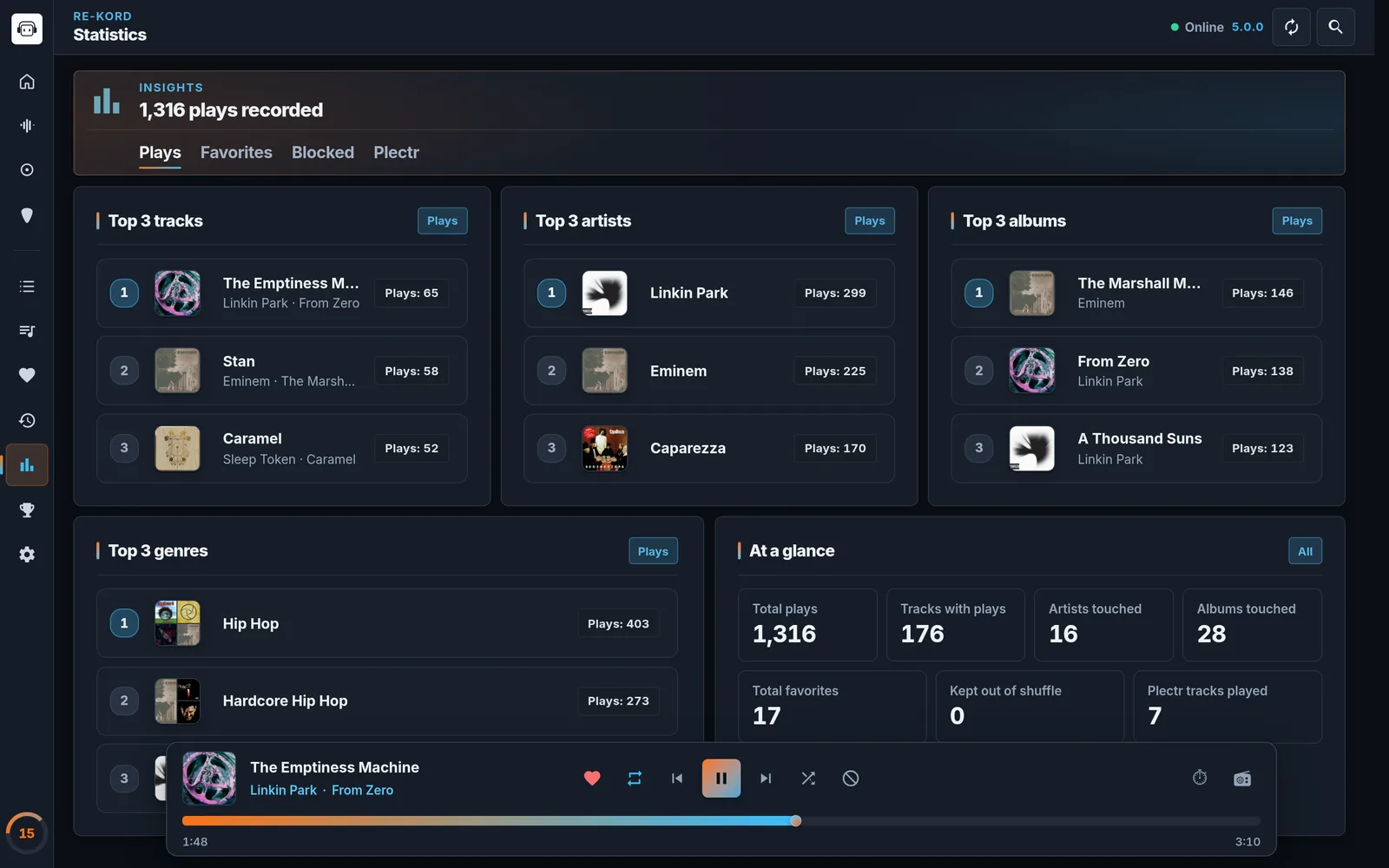Open the Hardcore Hip Hop genre row
The height and width of the screenshot is (868, 1389).
(387, 700)
